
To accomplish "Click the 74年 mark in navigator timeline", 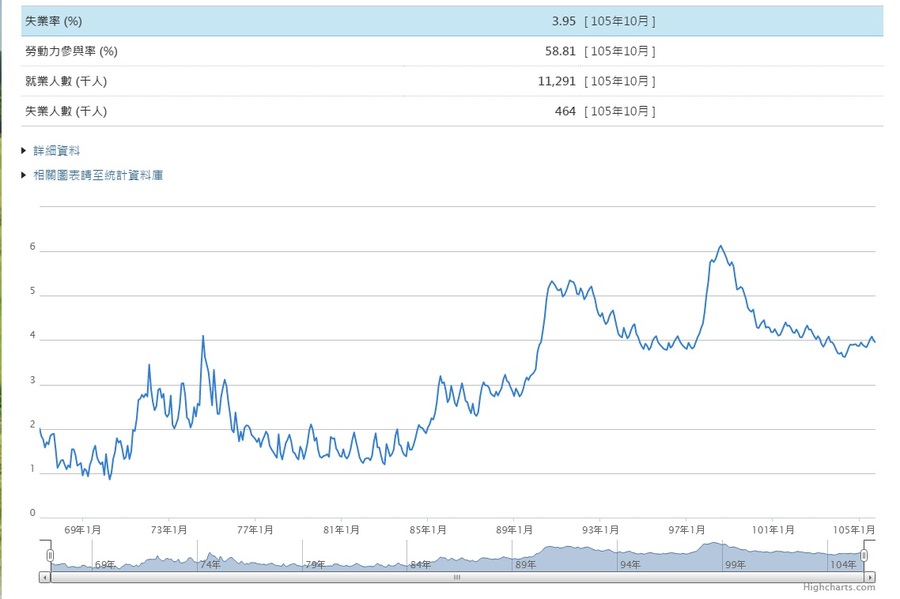I will coord(210,564).
